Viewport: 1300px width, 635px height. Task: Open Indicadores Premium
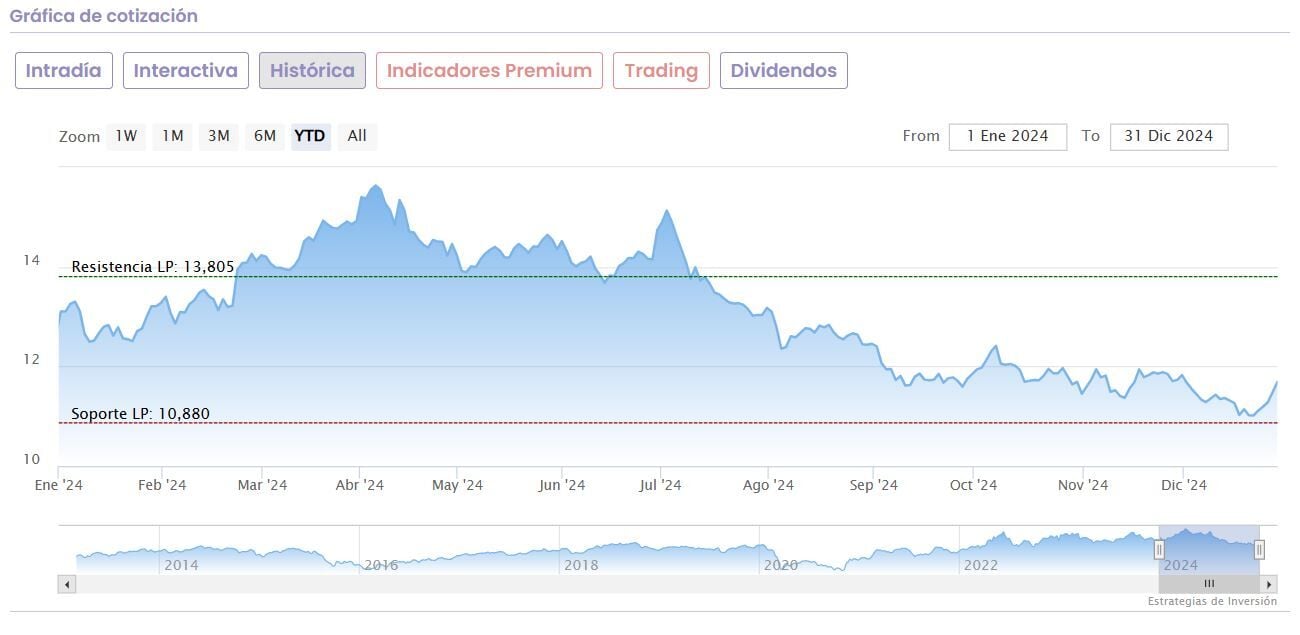coord(489,71)
